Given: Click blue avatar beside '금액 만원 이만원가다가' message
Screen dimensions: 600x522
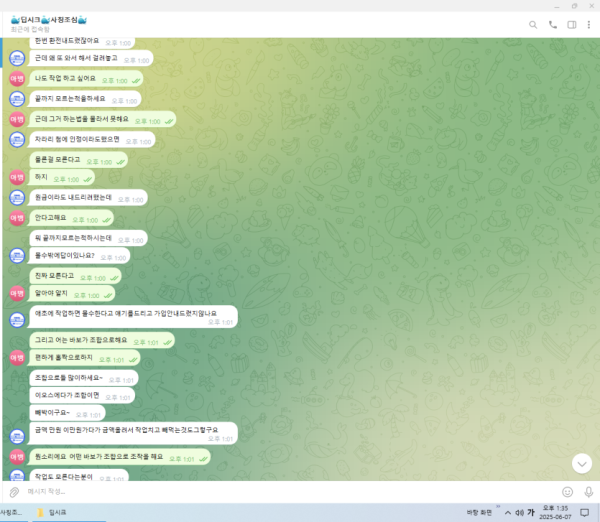Looking at the screenshot, I should coord(17,436).
